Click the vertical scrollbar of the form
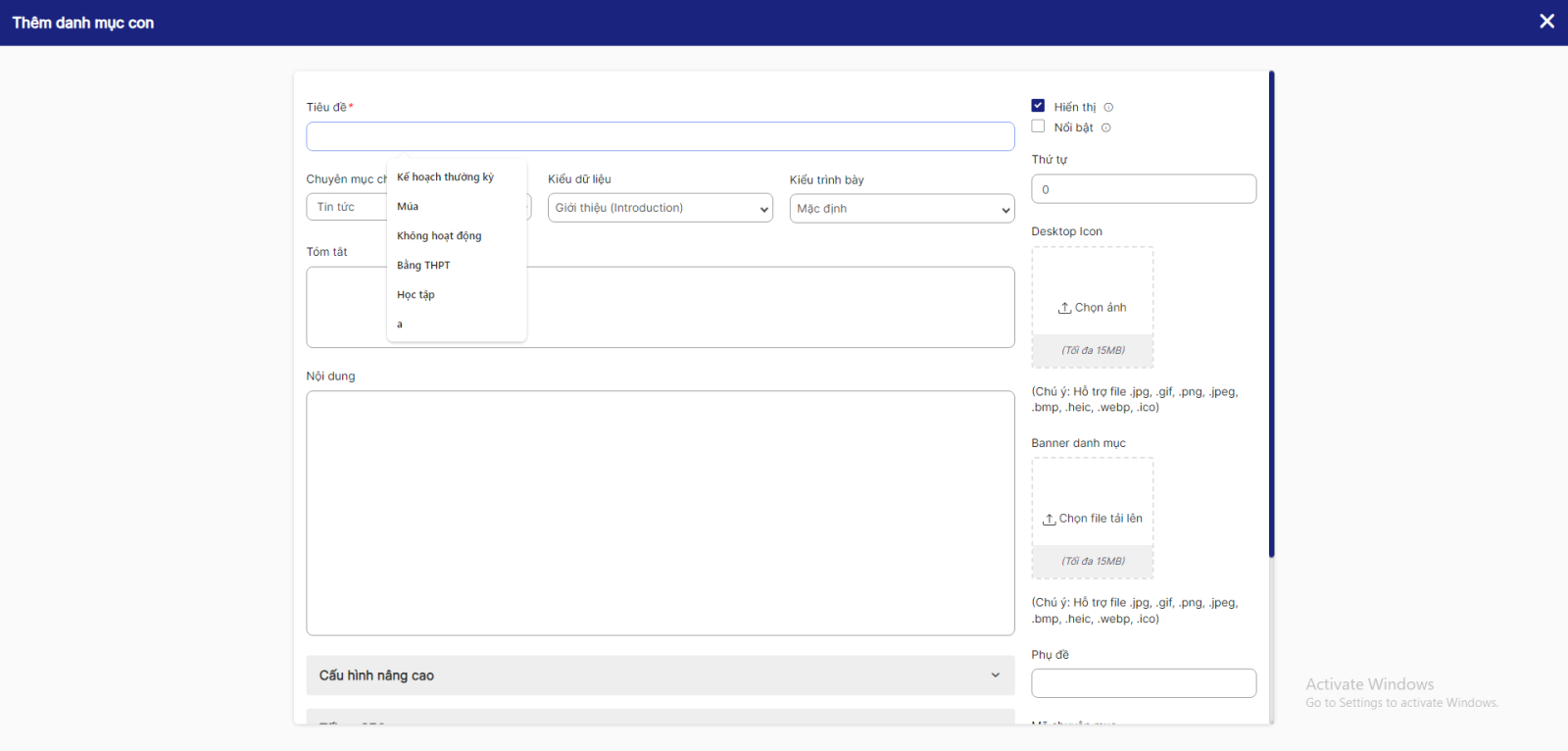The image size is (1568, 751). (1271, 314)
